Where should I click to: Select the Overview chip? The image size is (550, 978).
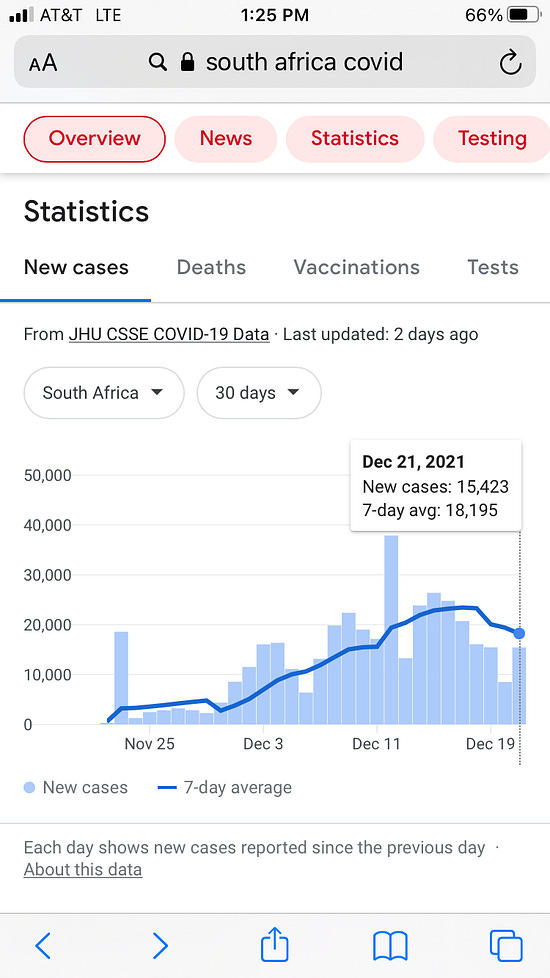click(x=95, y=138)
